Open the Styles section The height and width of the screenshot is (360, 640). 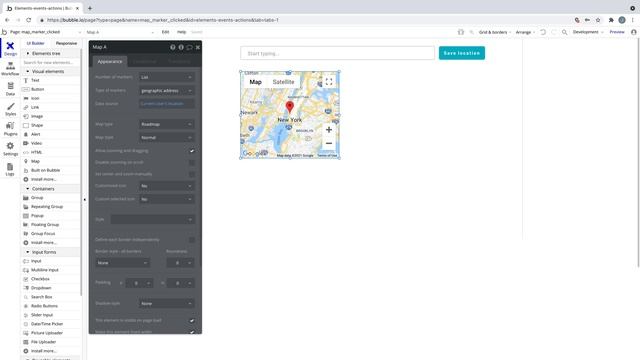[x=10, y=109]
